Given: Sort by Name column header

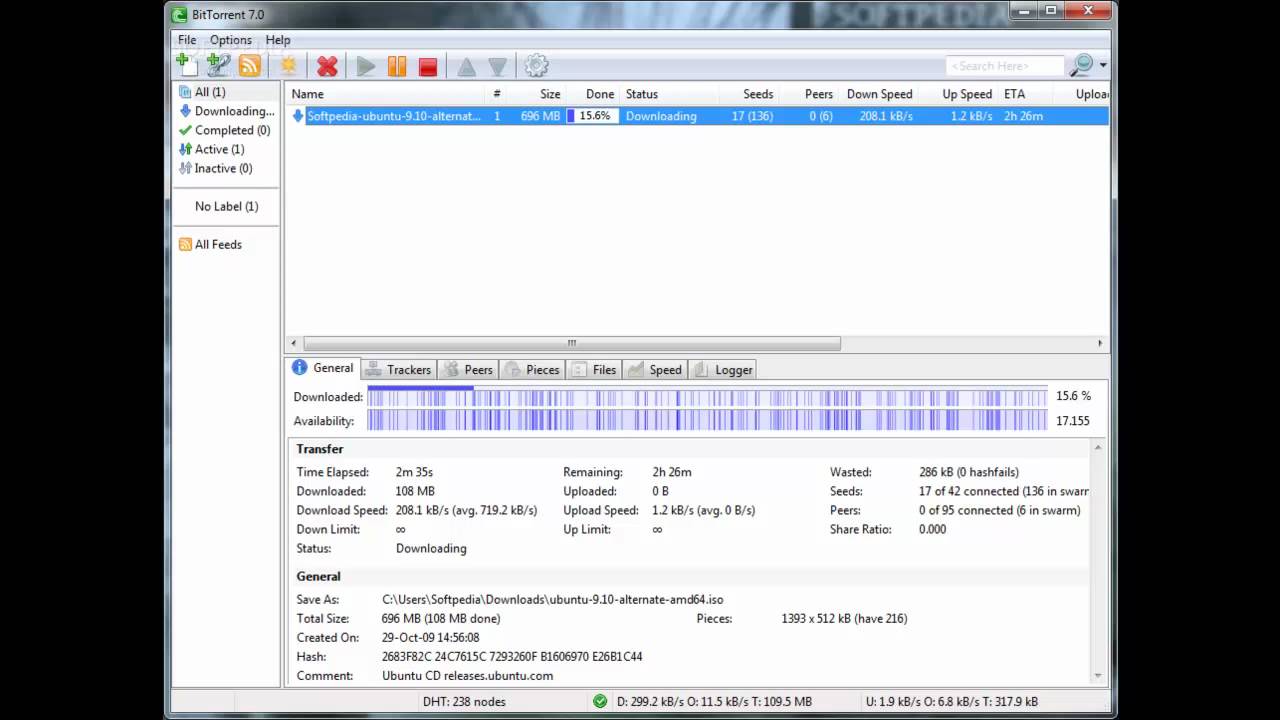Looking at the screenshot, I should 384,94.
